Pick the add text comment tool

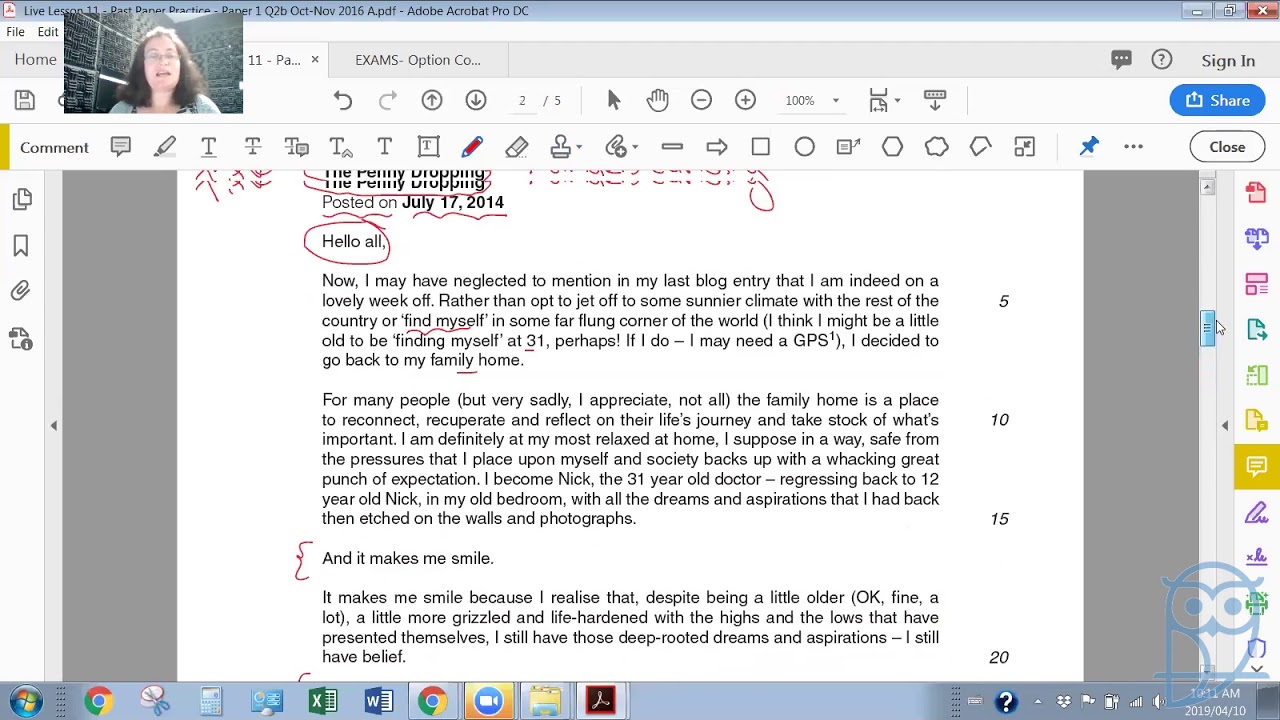[x=385, y=147]
